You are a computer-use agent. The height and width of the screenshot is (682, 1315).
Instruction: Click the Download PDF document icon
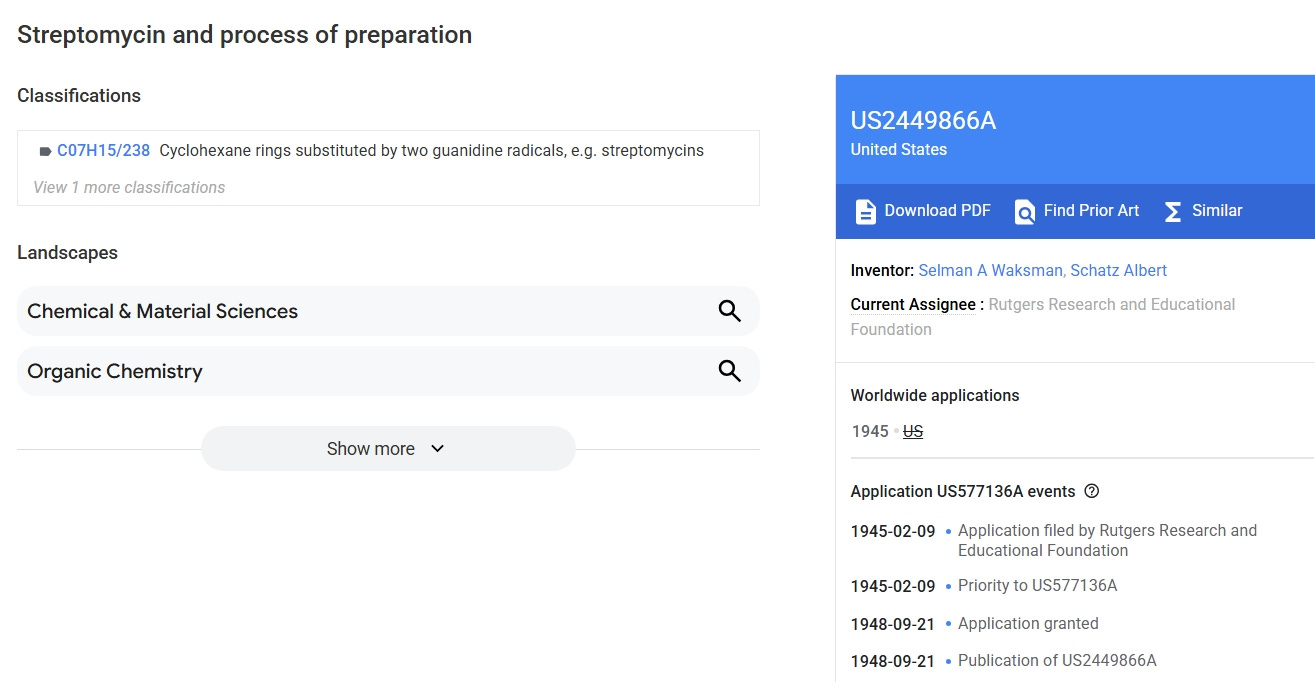pos(865,211)
